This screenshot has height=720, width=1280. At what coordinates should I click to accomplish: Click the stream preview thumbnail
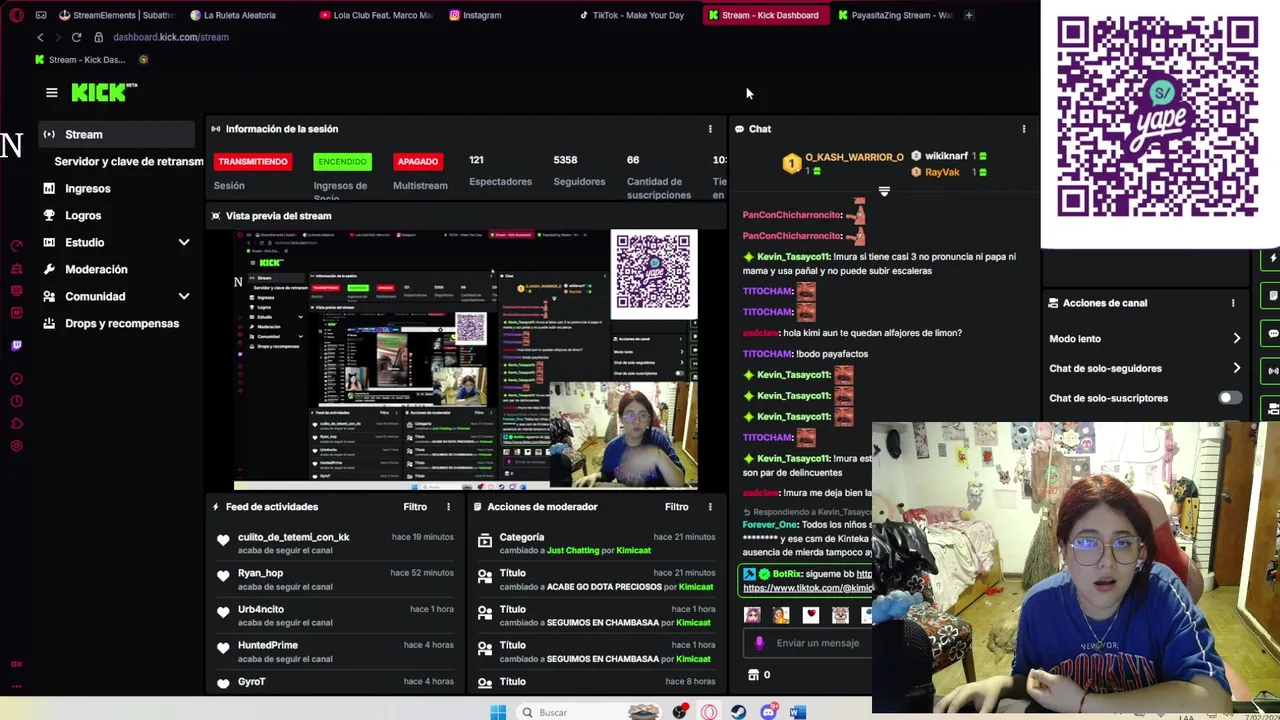(466, 360)
